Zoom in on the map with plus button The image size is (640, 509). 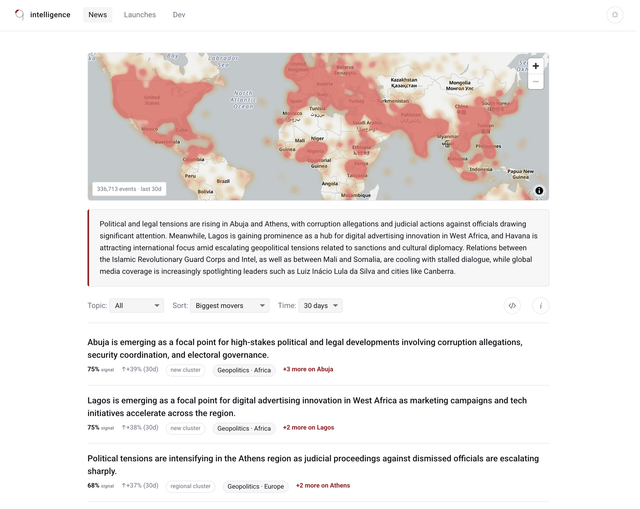pyautogui.click(x=536, y=66)
